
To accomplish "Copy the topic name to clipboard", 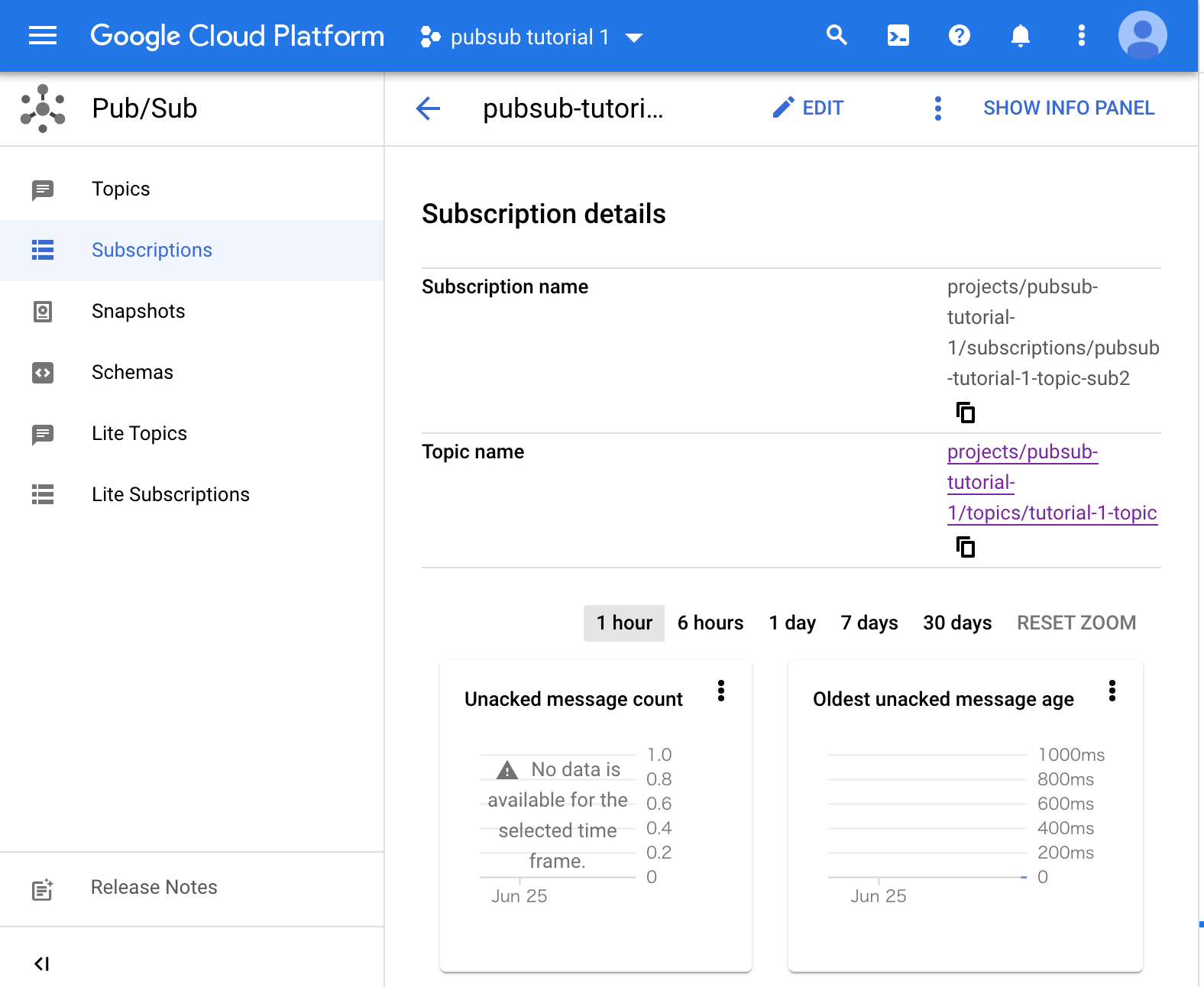I will click(966, 547).
